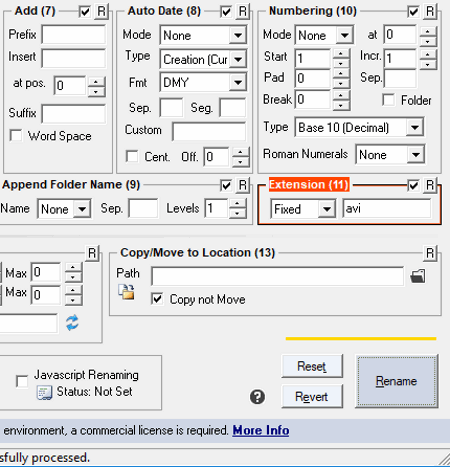Click the R reset button for Copy/Move to Location (13)
Screen dimensions: 450x467
click(430, 254)
